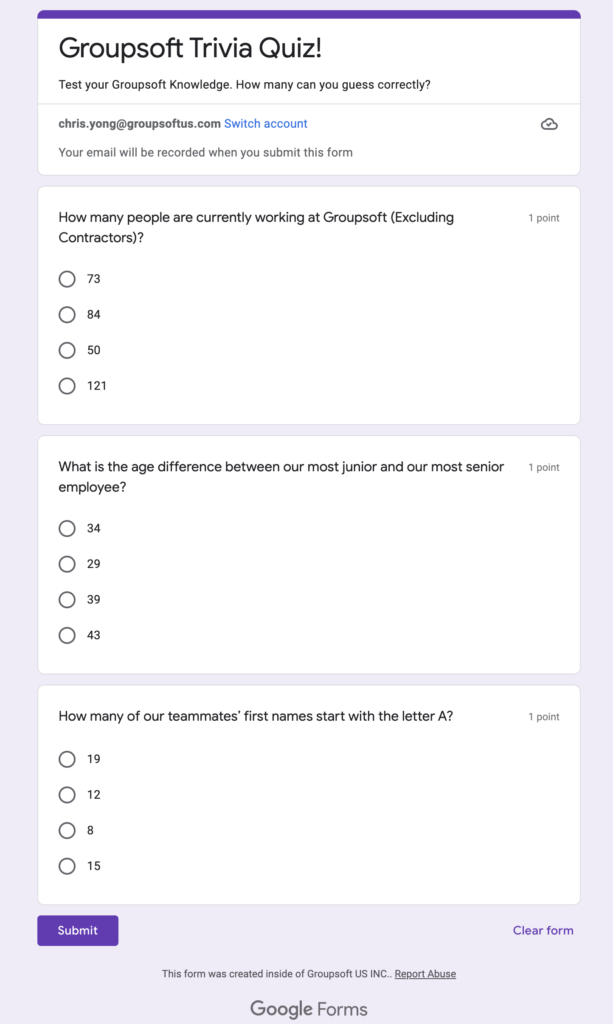
Task: Pick 121 as the employee count
Action: tap(67, 386)
